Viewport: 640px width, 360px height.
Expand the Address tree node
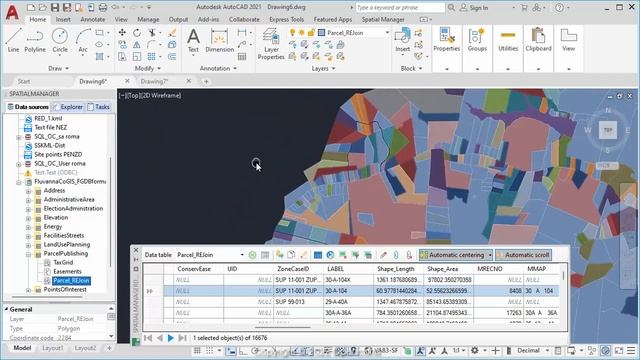coord(28,191)
